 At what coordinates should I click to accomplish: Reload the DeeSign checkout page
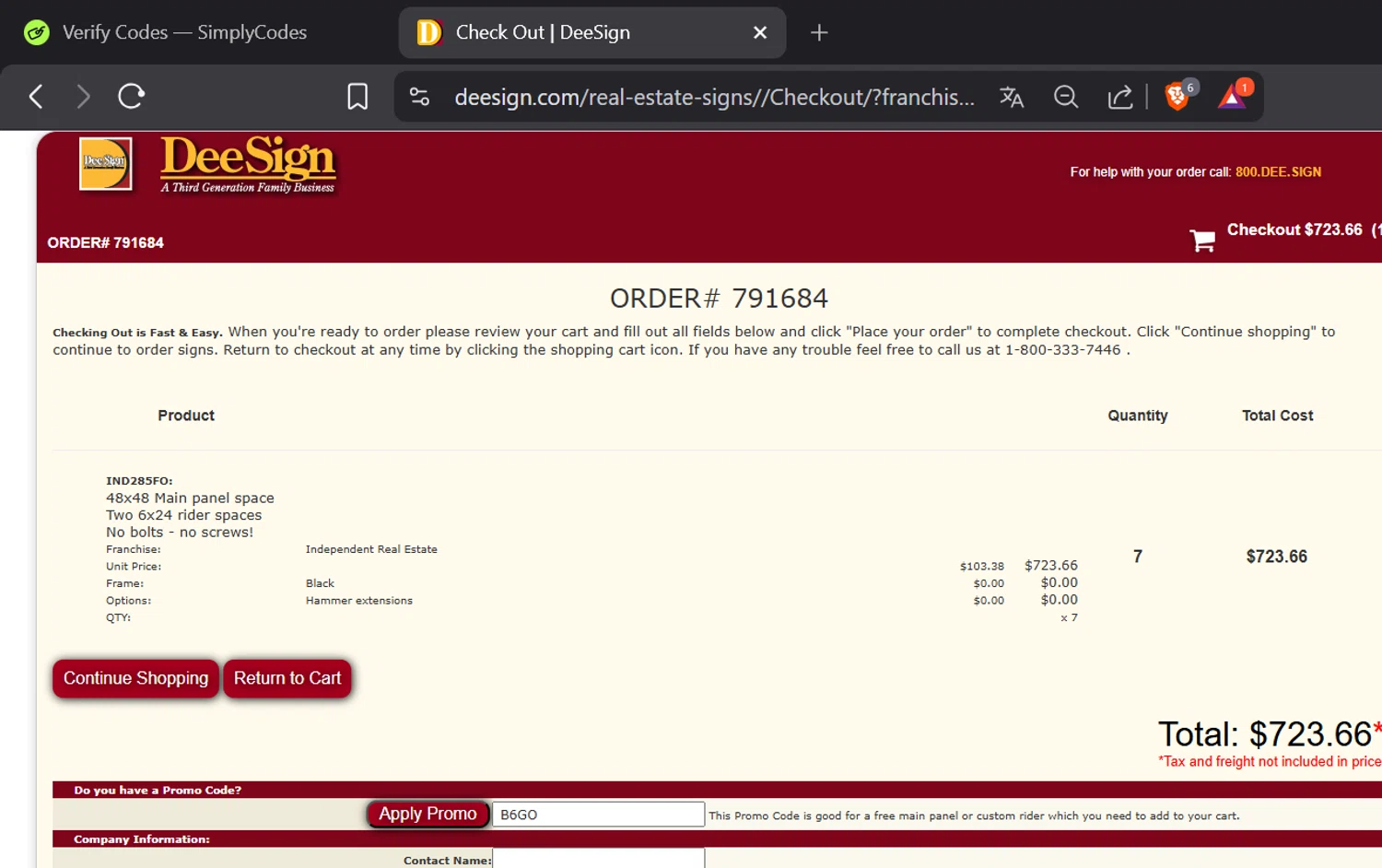pyautogui.click(x=131, y=97)
